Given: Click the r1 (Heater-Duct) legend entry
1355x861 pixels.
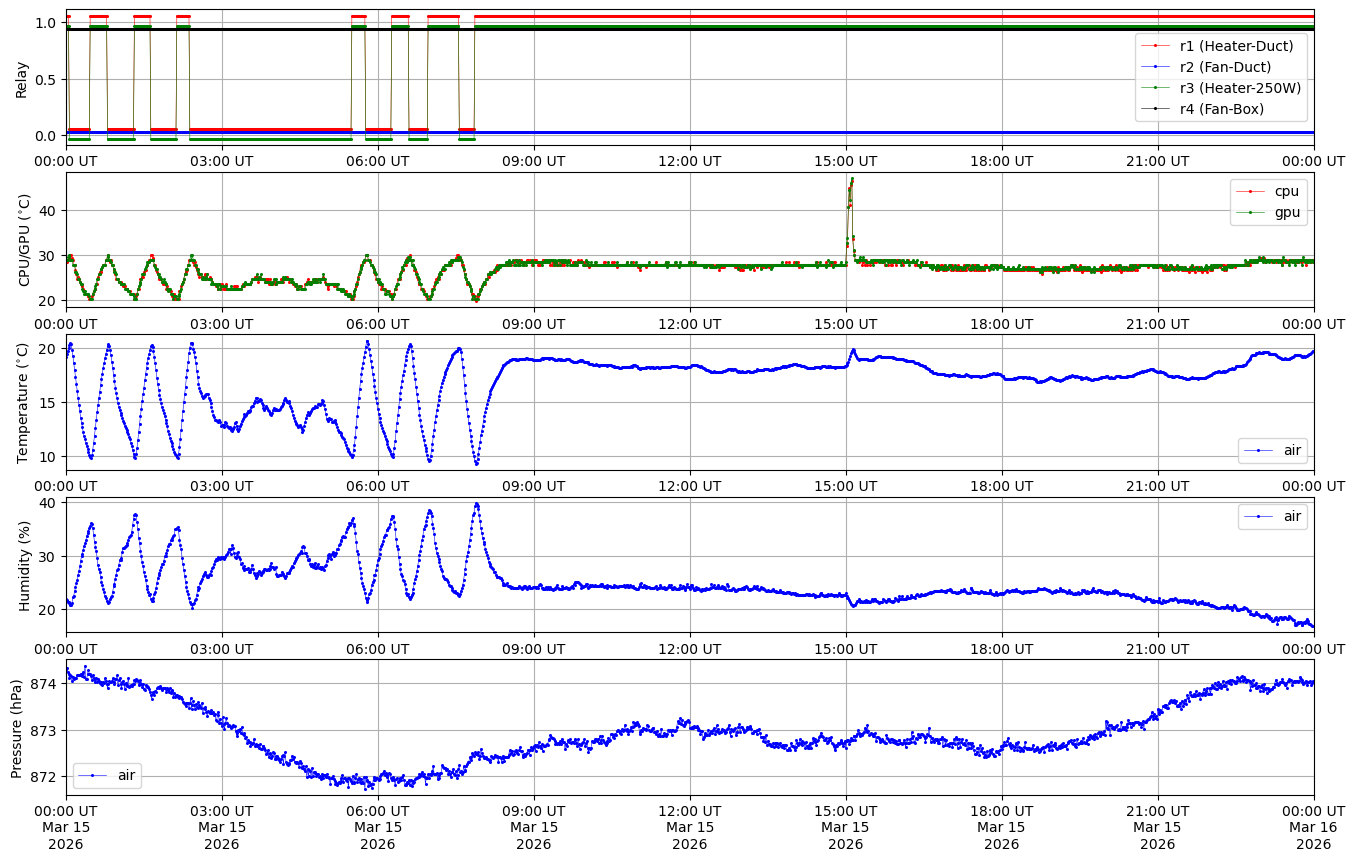Looking at the screenshot, I should point(1236,45).
